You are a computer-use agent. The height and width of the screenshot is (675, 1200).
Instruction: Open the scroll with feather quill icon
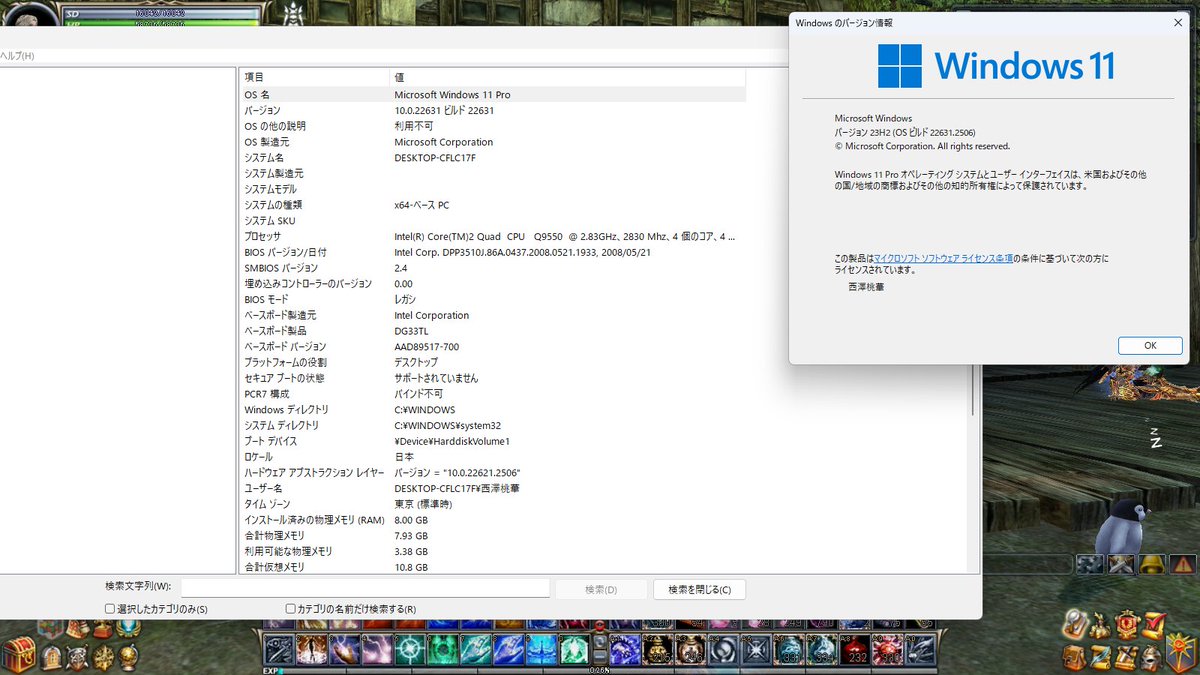click(1101, 658)
